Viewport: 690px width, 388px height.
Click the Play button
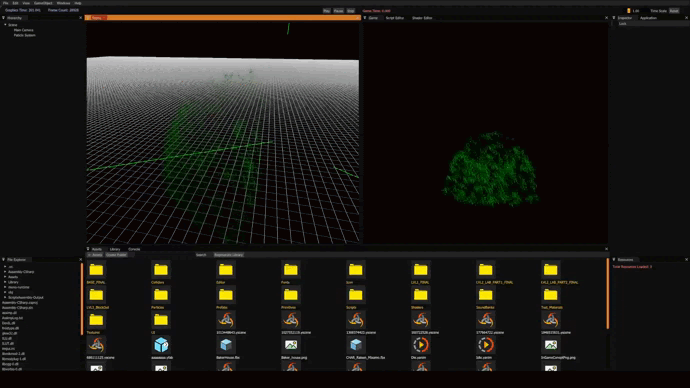(x=327, y=11)
